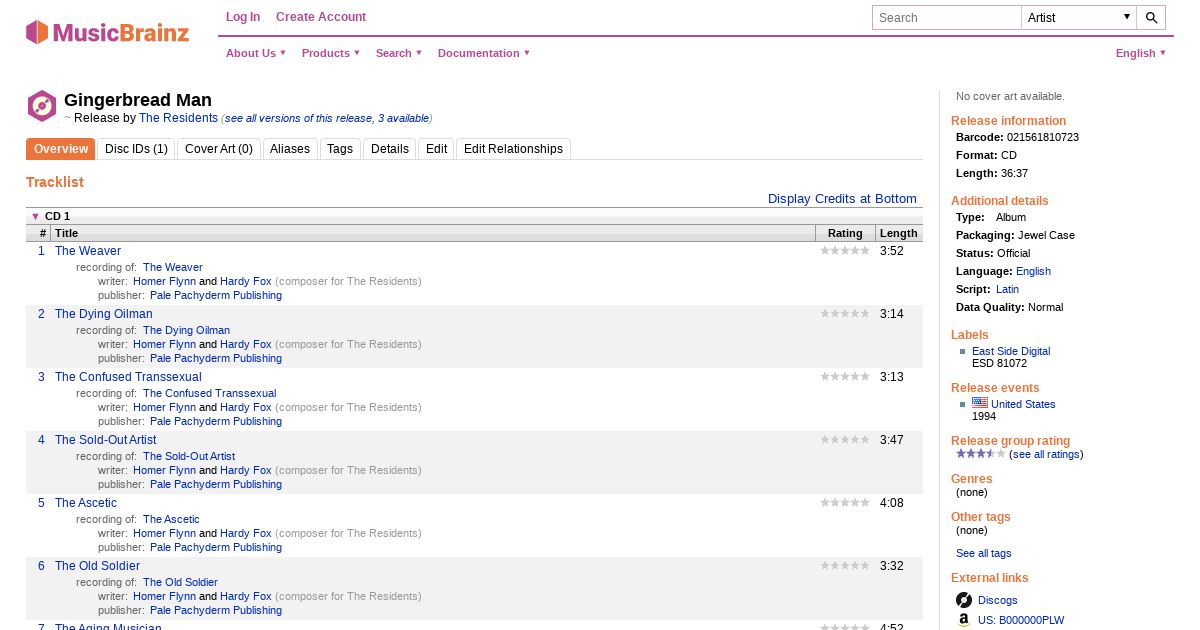Screen dimensions: 1200x630
Task: Rate The Ascetic with its stars
Action: tap(845, 503)
